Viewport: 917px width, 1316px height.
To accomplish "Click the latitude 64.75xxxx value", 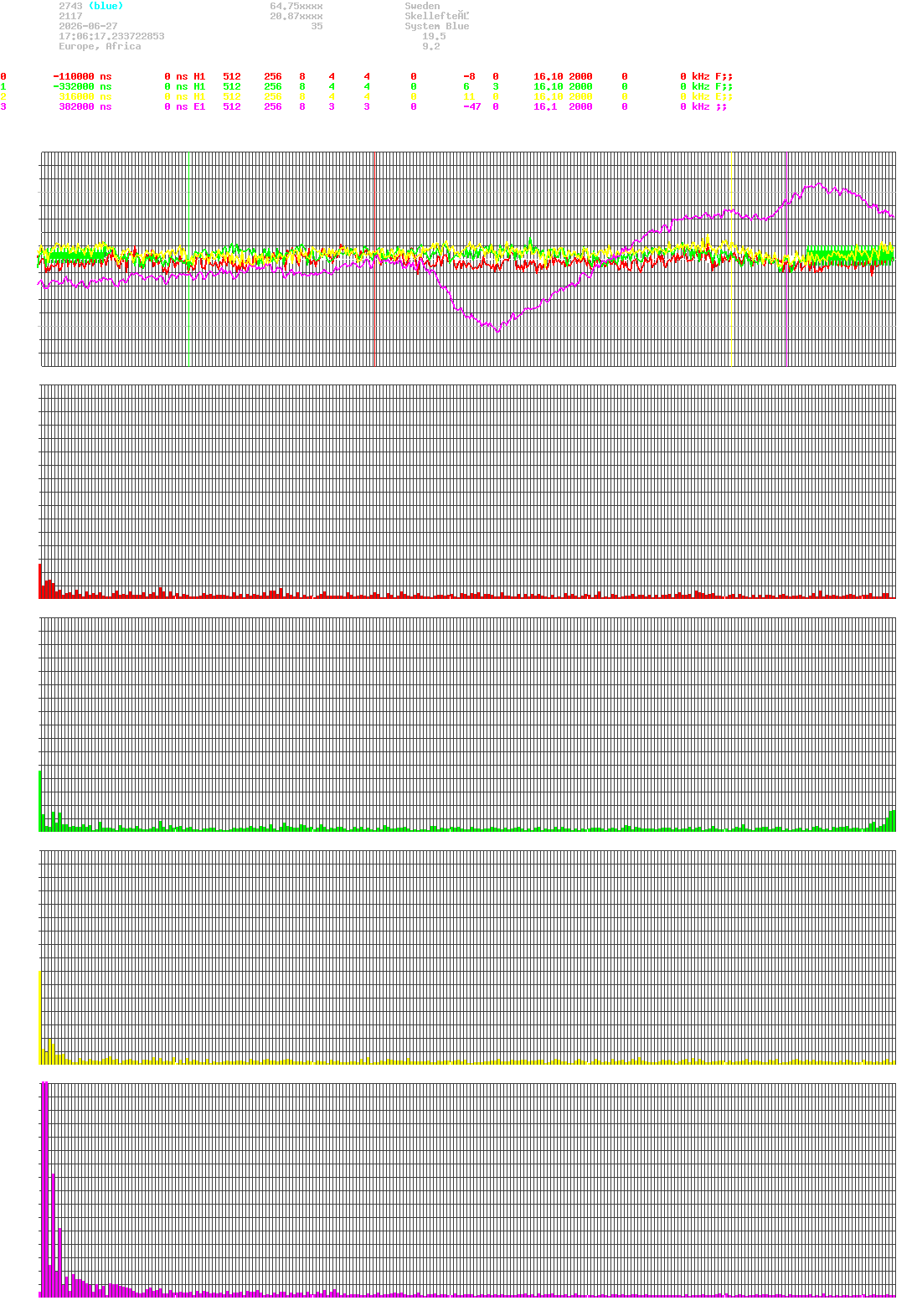I will pos(296,6).
